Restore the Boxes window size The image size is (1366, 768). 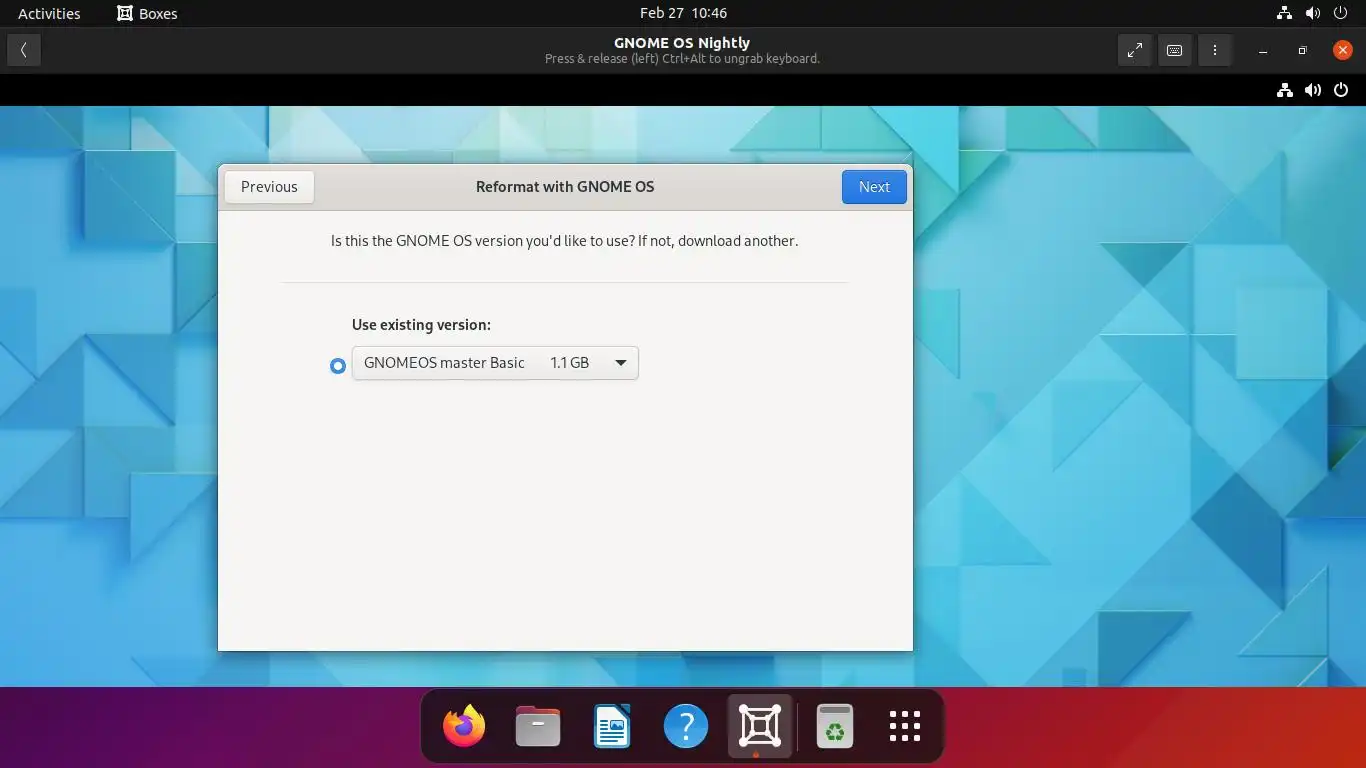pos(1302,50)
